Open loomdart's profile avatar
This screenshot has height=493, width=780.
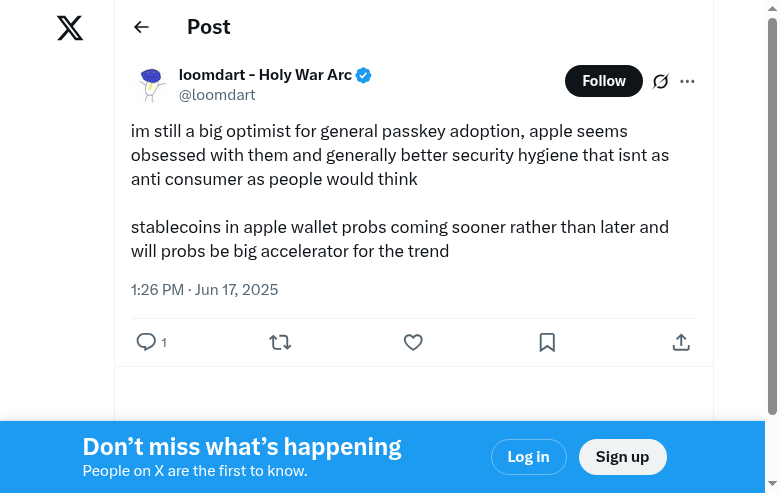pos(151,84)
